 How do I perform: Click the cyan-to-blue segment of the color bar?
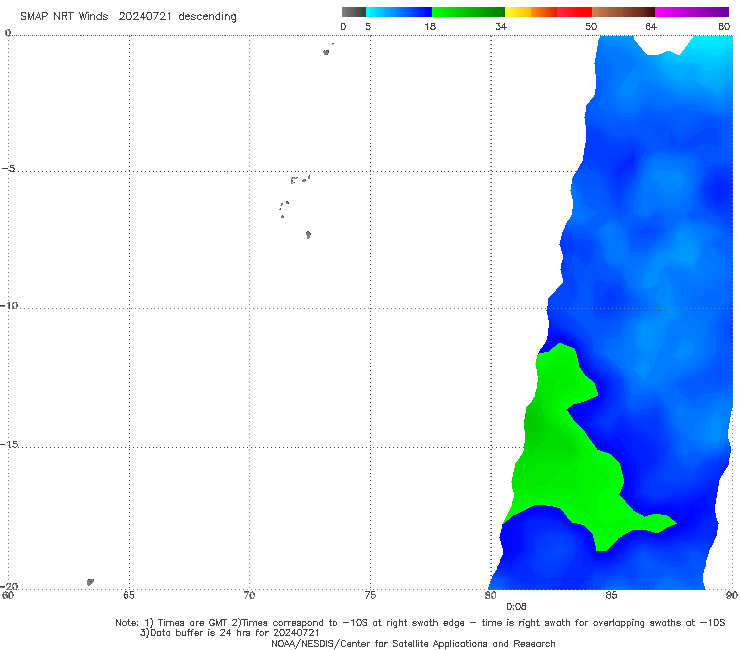pos(399,12)
